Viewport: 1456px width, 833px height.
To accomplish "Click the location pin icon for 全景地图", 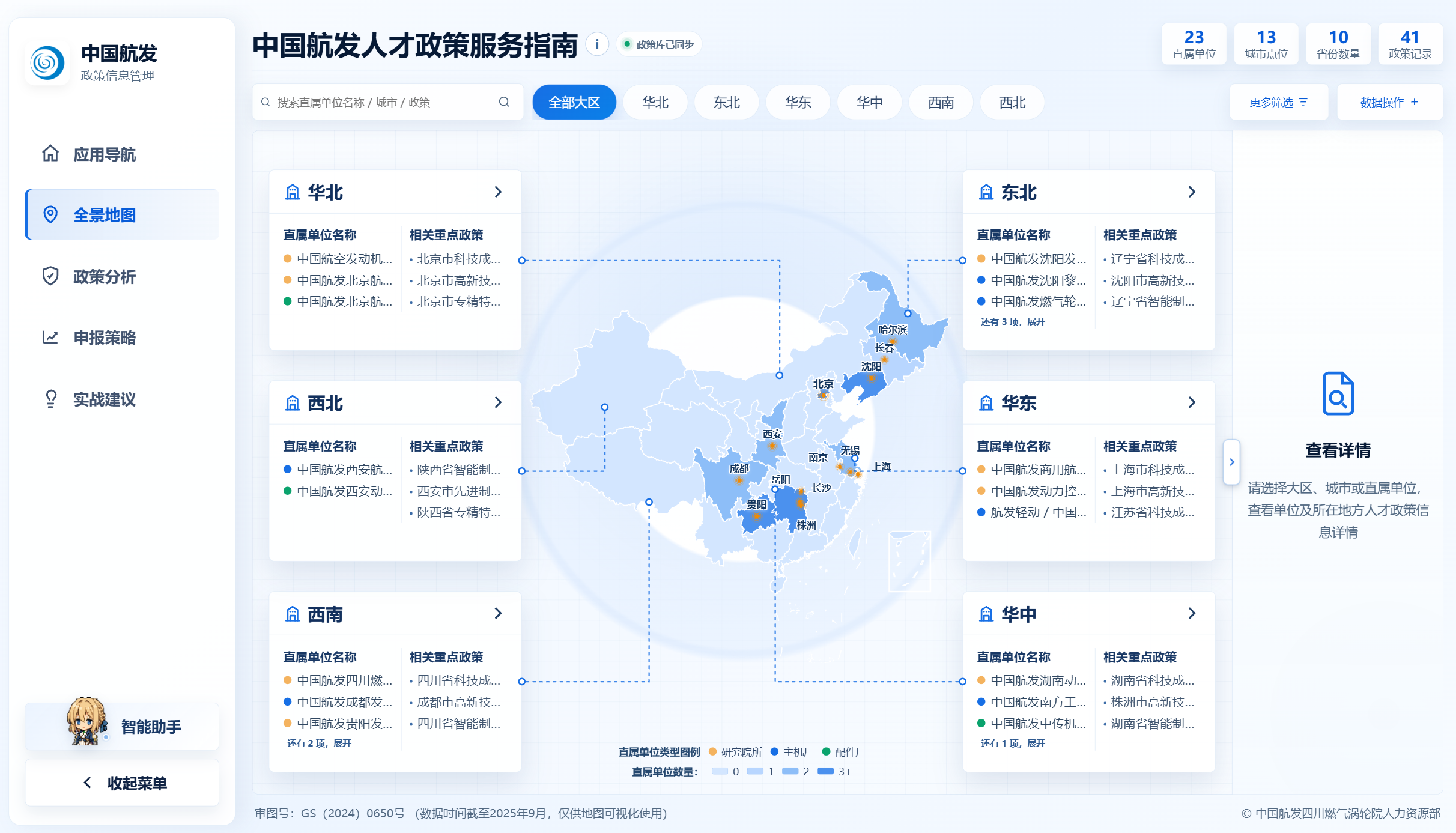I will tap(50, 214).
